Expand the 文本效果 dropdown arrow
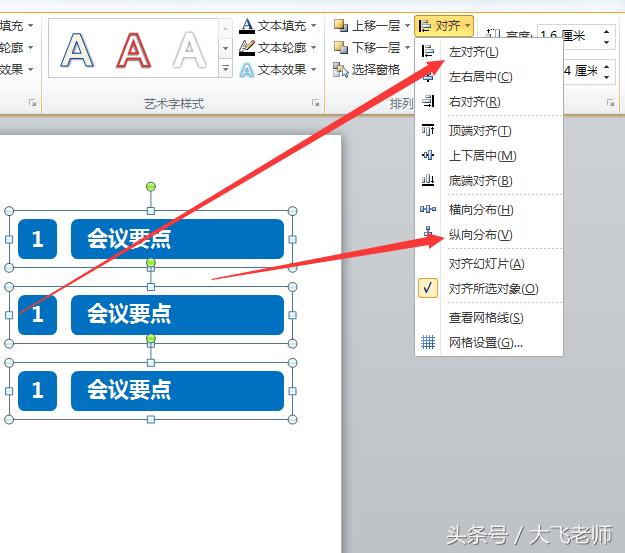Screen dimensions: 625x553 pos(313,70)
